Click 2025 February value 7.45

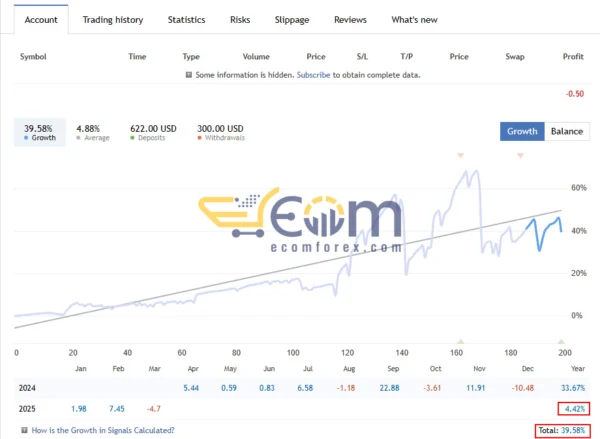coord(117,409)
